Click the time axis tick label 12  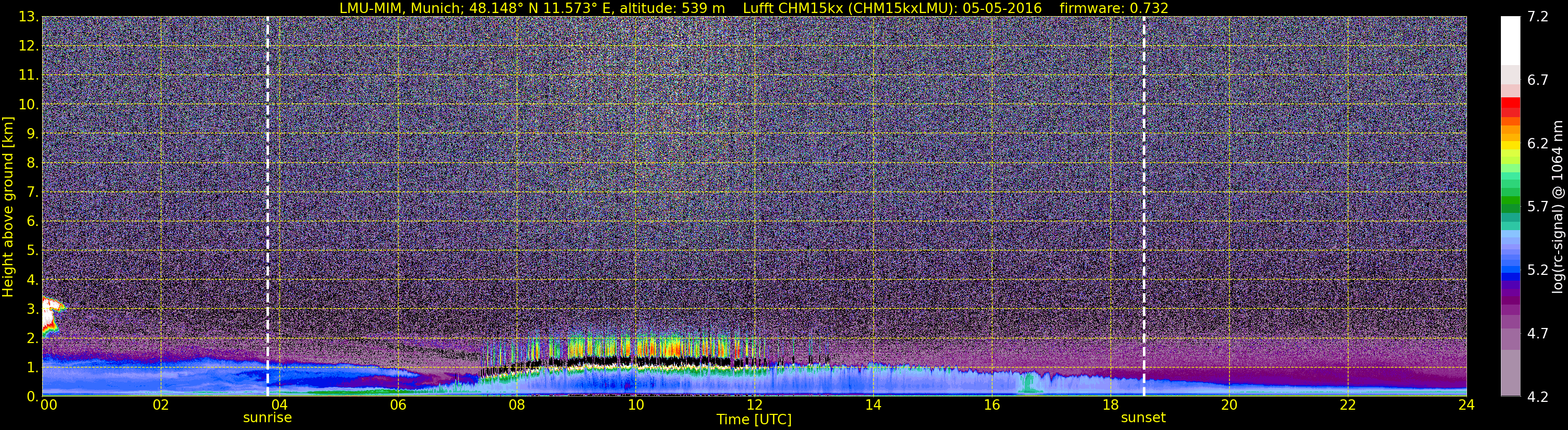[754, 406]
